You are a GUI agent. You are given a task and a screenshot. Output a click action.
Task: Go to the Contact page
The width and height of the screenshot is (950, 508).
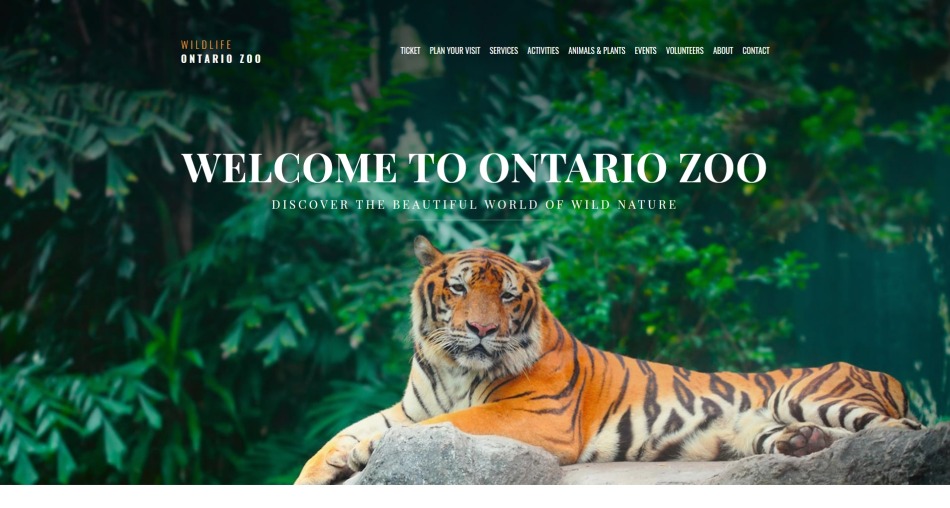pyautogui.click(x=756, y=51)
